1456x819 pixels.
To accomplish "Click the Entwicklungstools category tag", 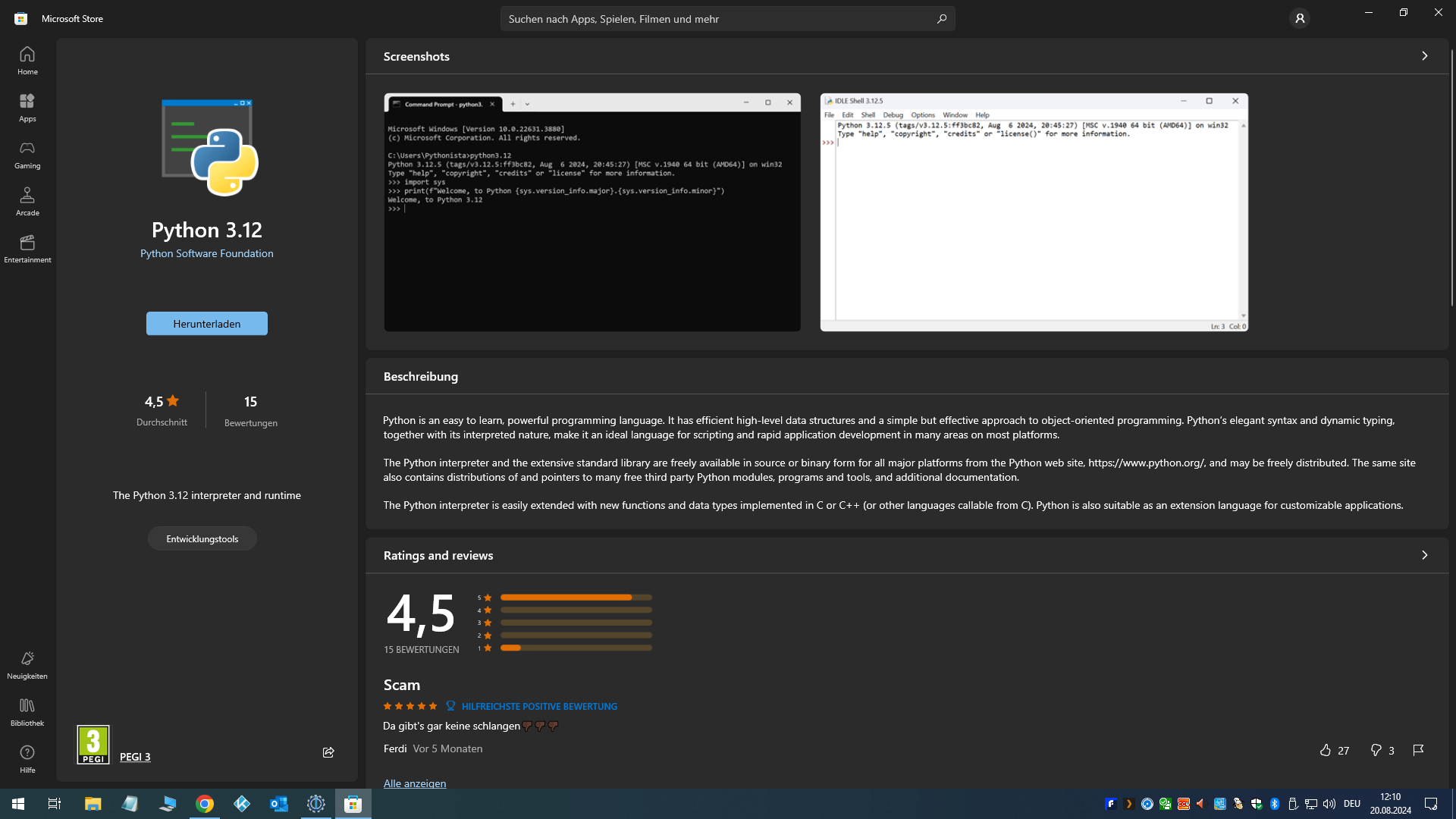I will 202,539.
